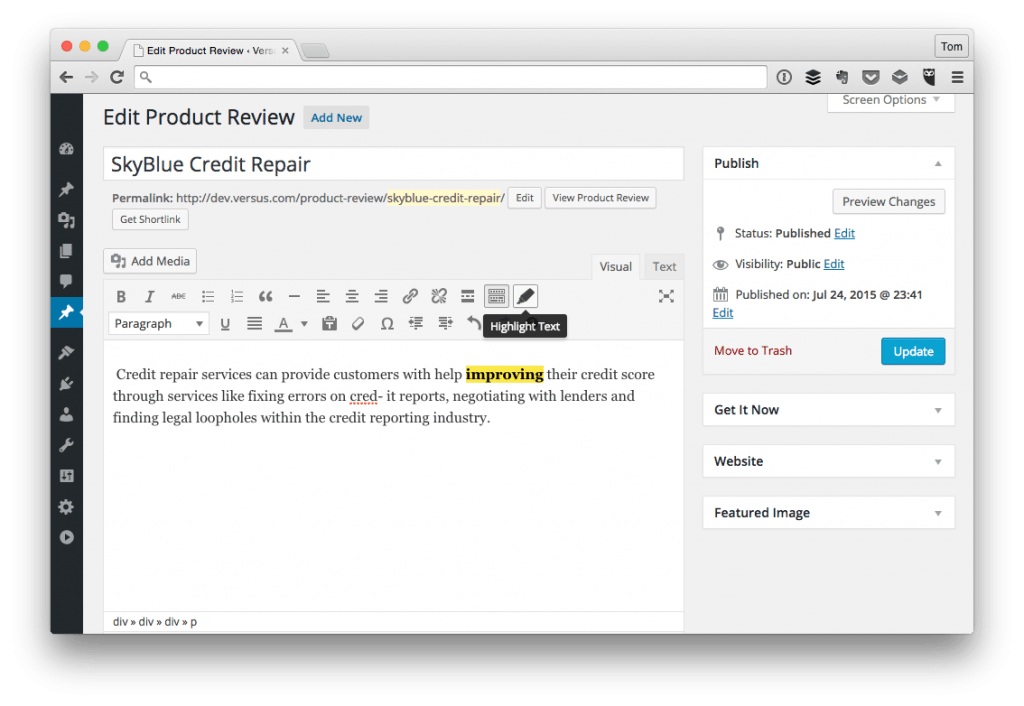1024x706 pixels.
Task: Toggle bold formatting in the editor
Action: click(121, 295)
